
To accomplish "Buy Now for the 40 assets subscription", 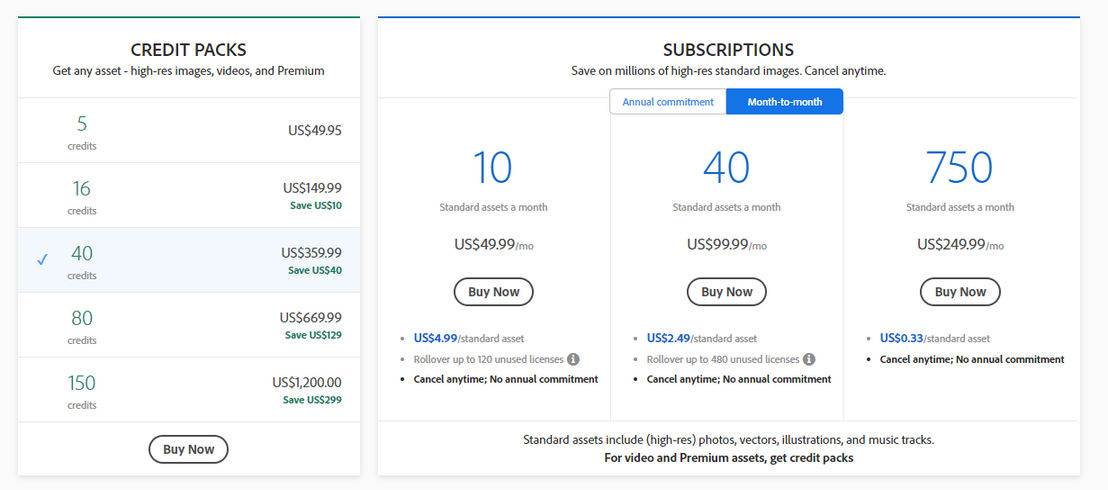I will (726, 292).
